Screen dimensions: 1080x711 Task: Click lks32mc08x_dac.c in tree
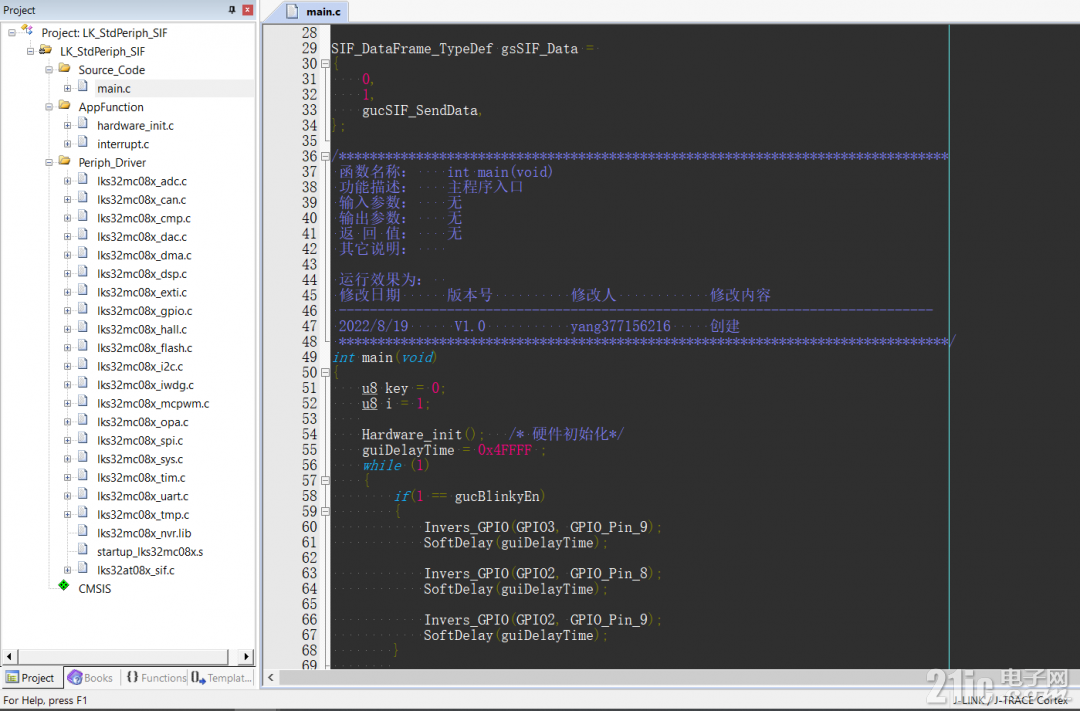pyautogui.click(x=142, y=236)
